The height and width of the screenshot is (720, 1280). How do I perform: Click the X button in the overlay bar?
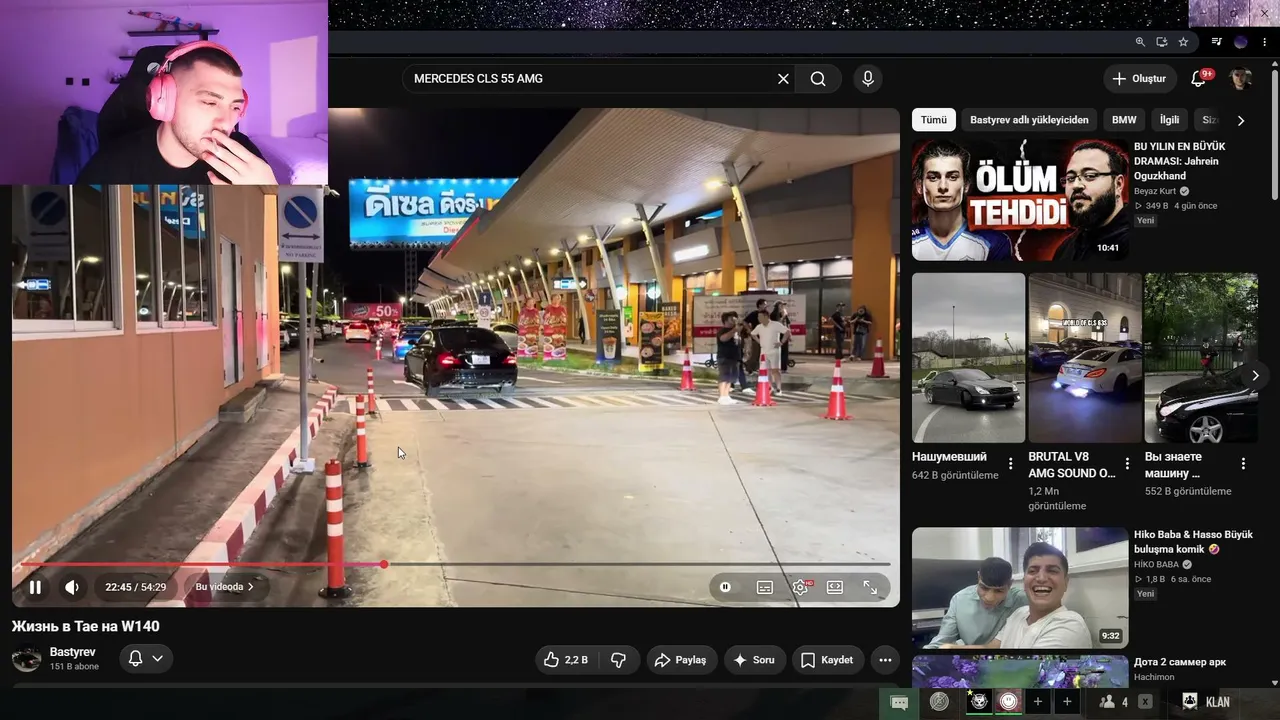pyautogui.click(x=1145, y=702)
